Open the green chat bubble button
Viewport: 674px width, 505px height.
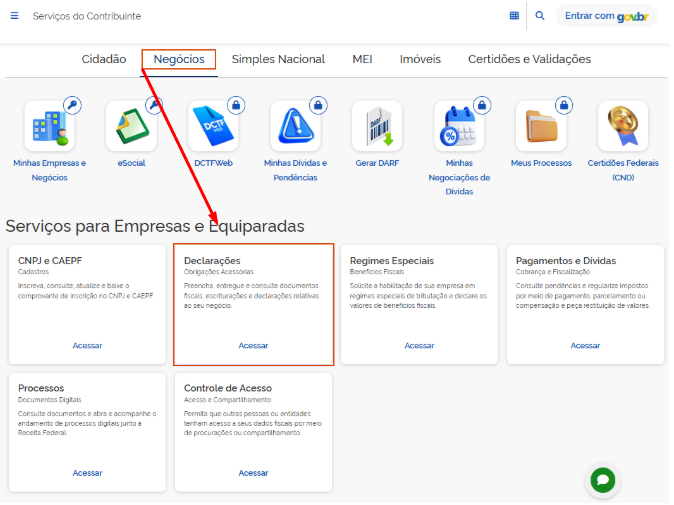click(x=602, y=480)
